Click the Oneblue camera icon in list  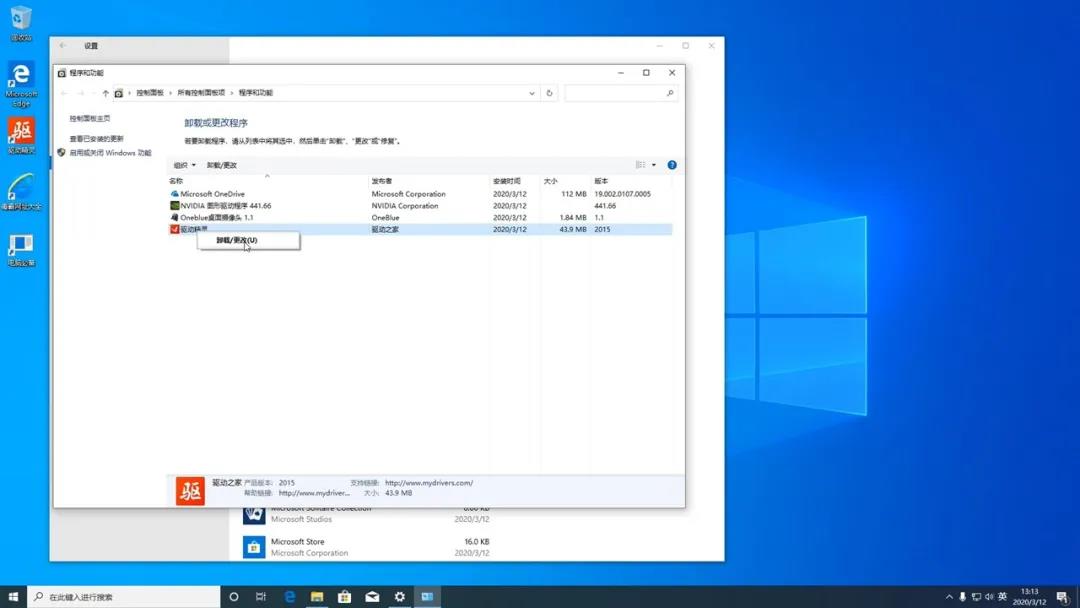(174, 218)
